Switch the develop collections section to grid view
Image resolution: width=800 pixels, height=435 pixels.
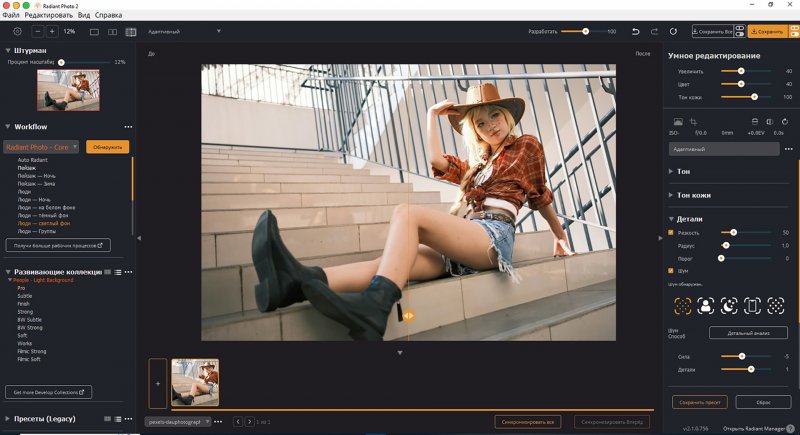click(x=108, y=272)
